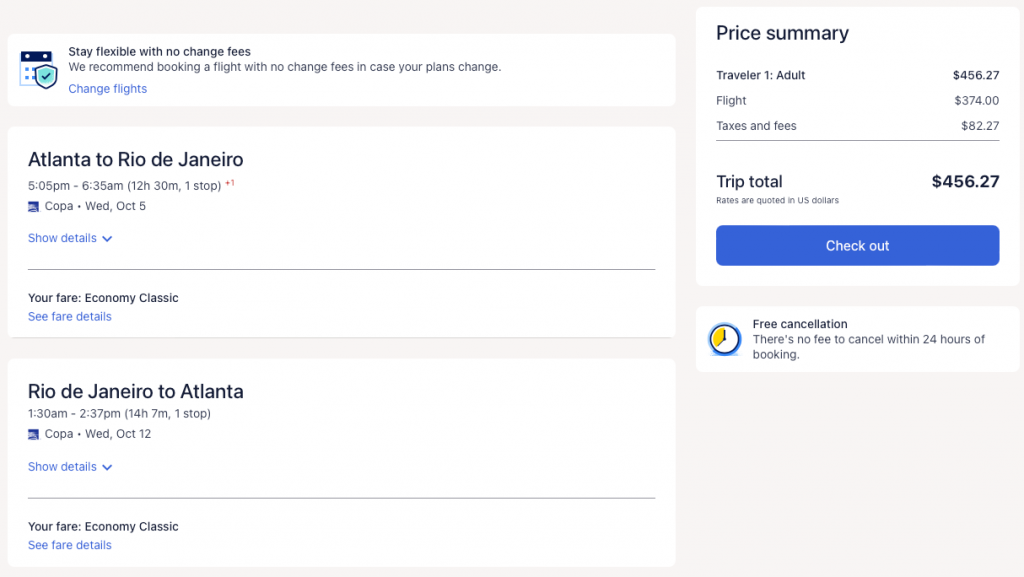
Task: Click the Price summary heading
Action: click(782, 33)
